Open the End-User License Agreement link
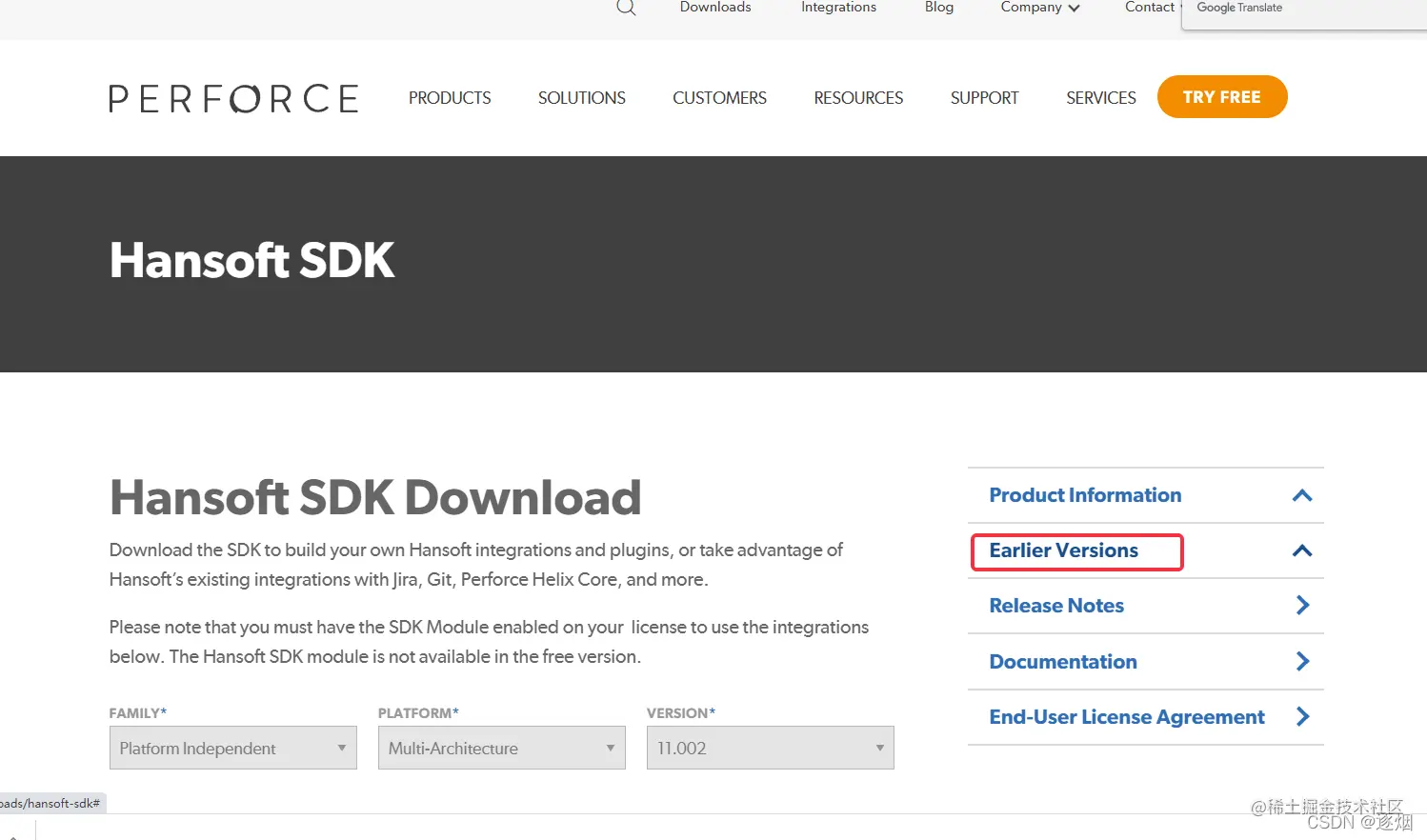This screenshot has height=840, width=1427. pos(1127,717)
